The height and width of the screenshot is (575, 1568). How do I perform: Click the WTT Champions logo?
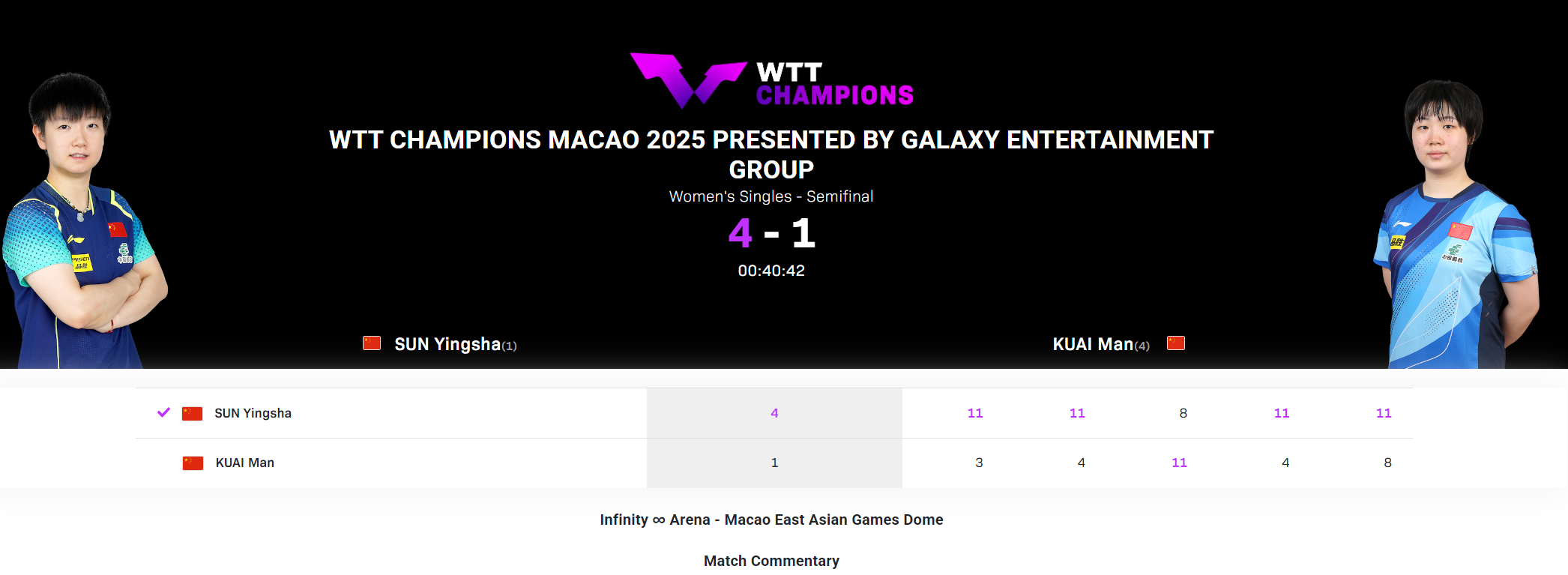(x=771, y=81)
